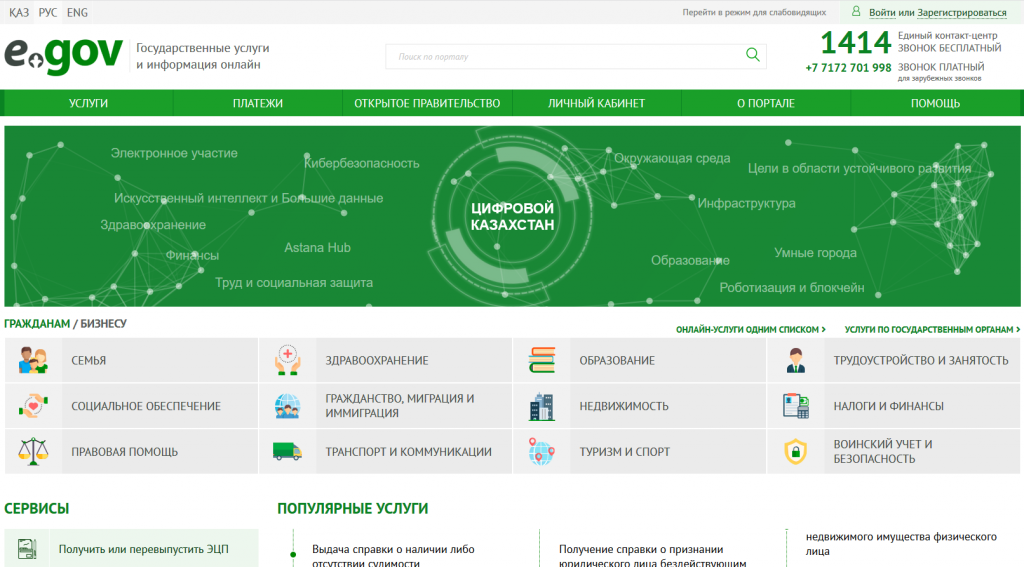Open the Услуги menu
1024x567 pixels.
[88, 103]
